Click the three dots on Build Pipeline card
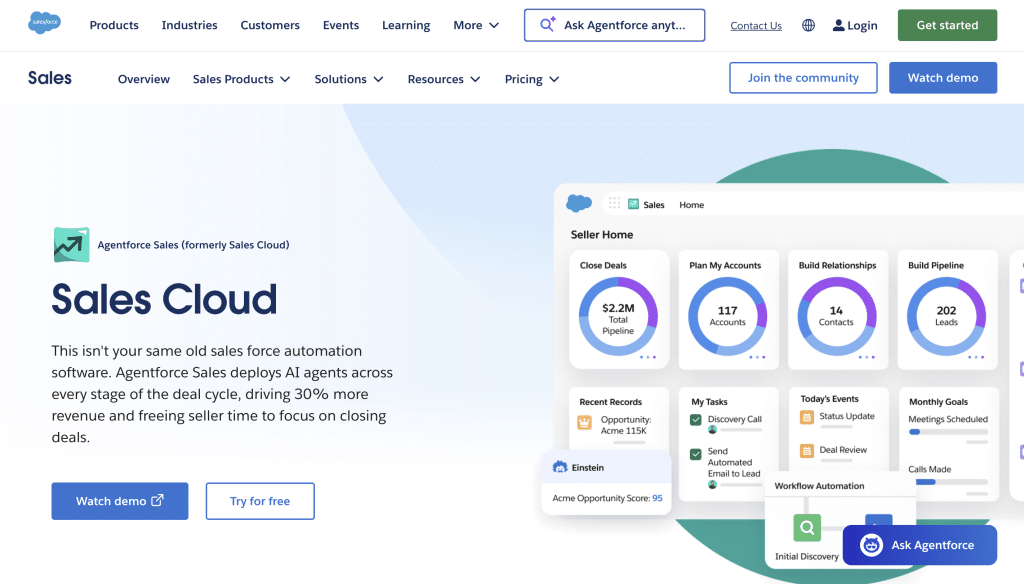Image resolution: width=1024 pixels, height=584 pixels. coord(976,357)
